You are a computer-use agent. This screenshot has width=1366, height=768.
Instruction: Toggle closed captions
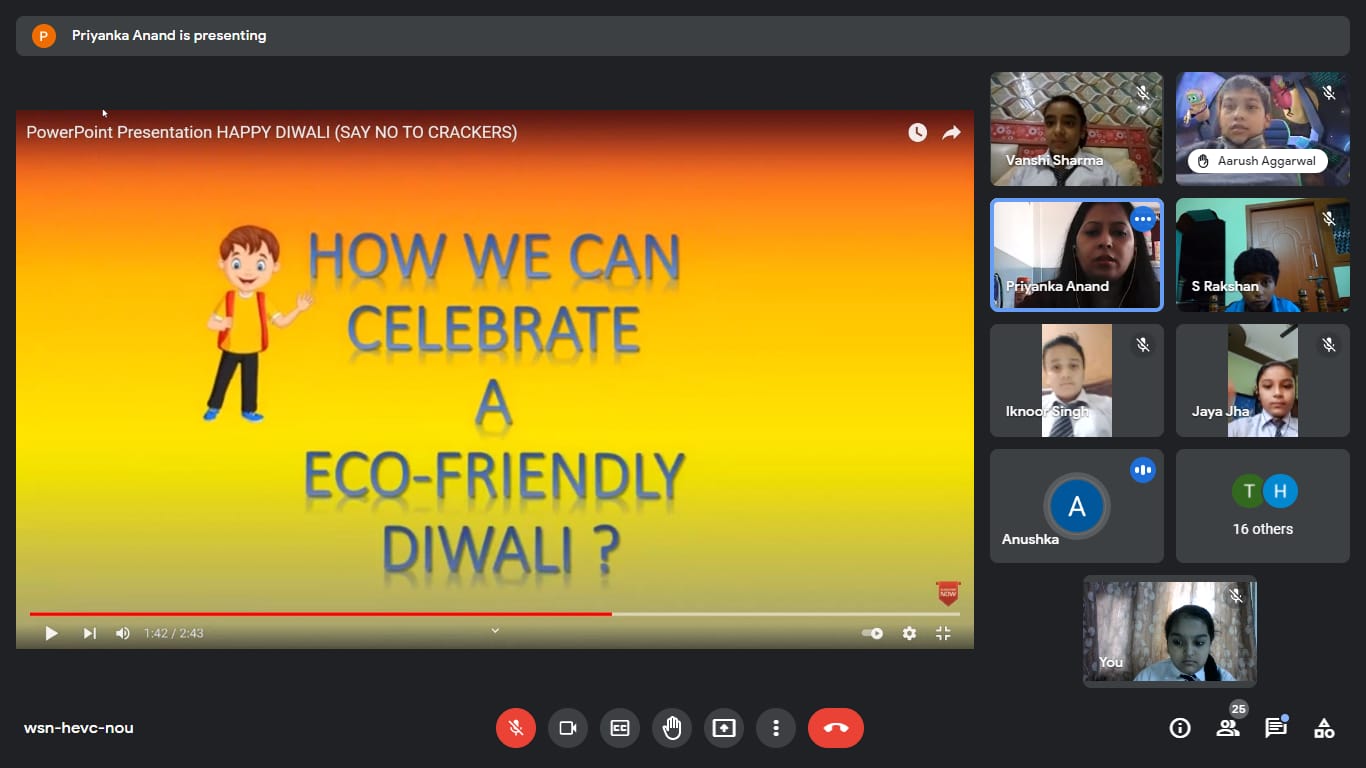click(620, 728)
